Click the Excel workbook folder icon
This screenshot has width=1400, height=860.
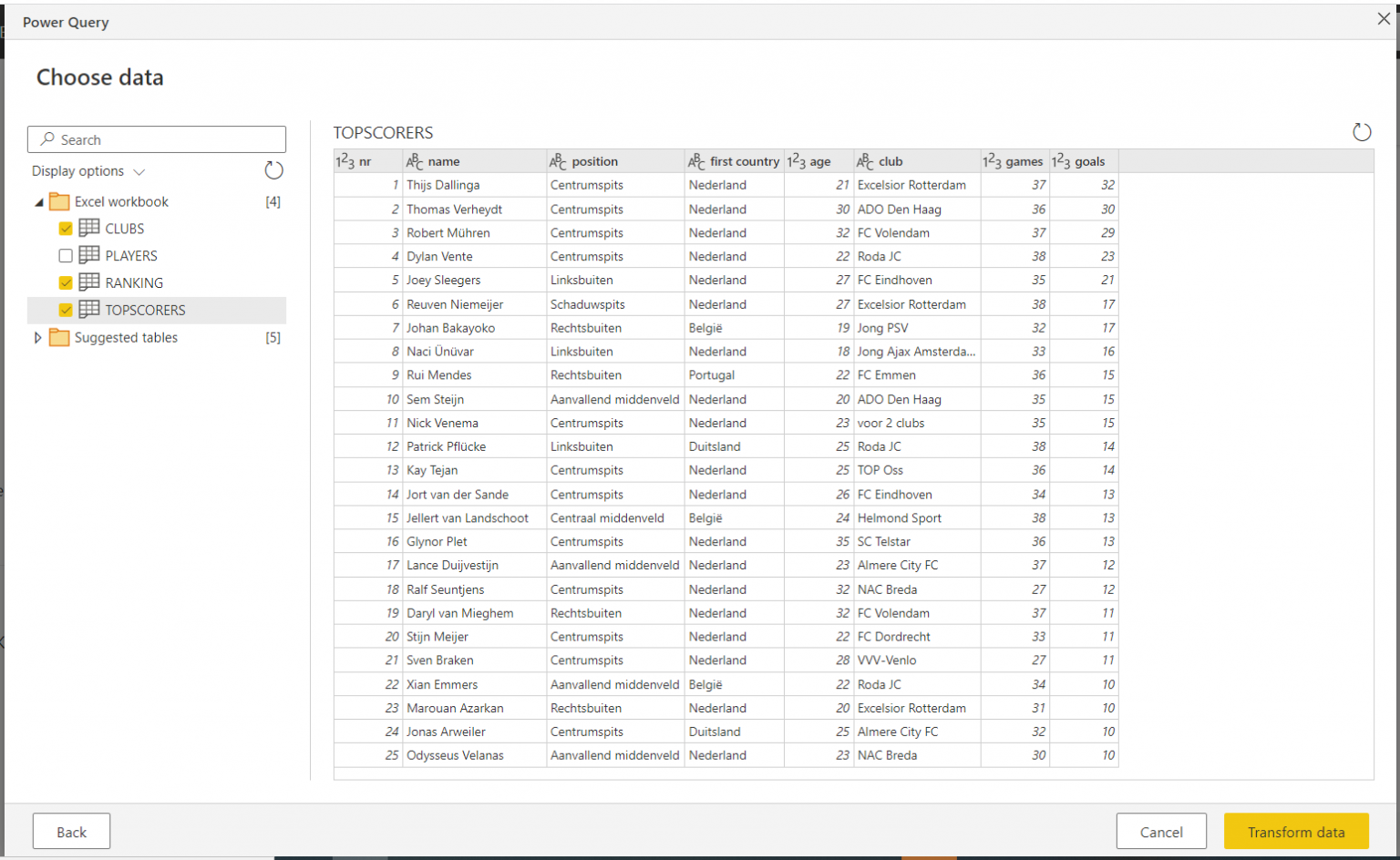pos(59,201)
